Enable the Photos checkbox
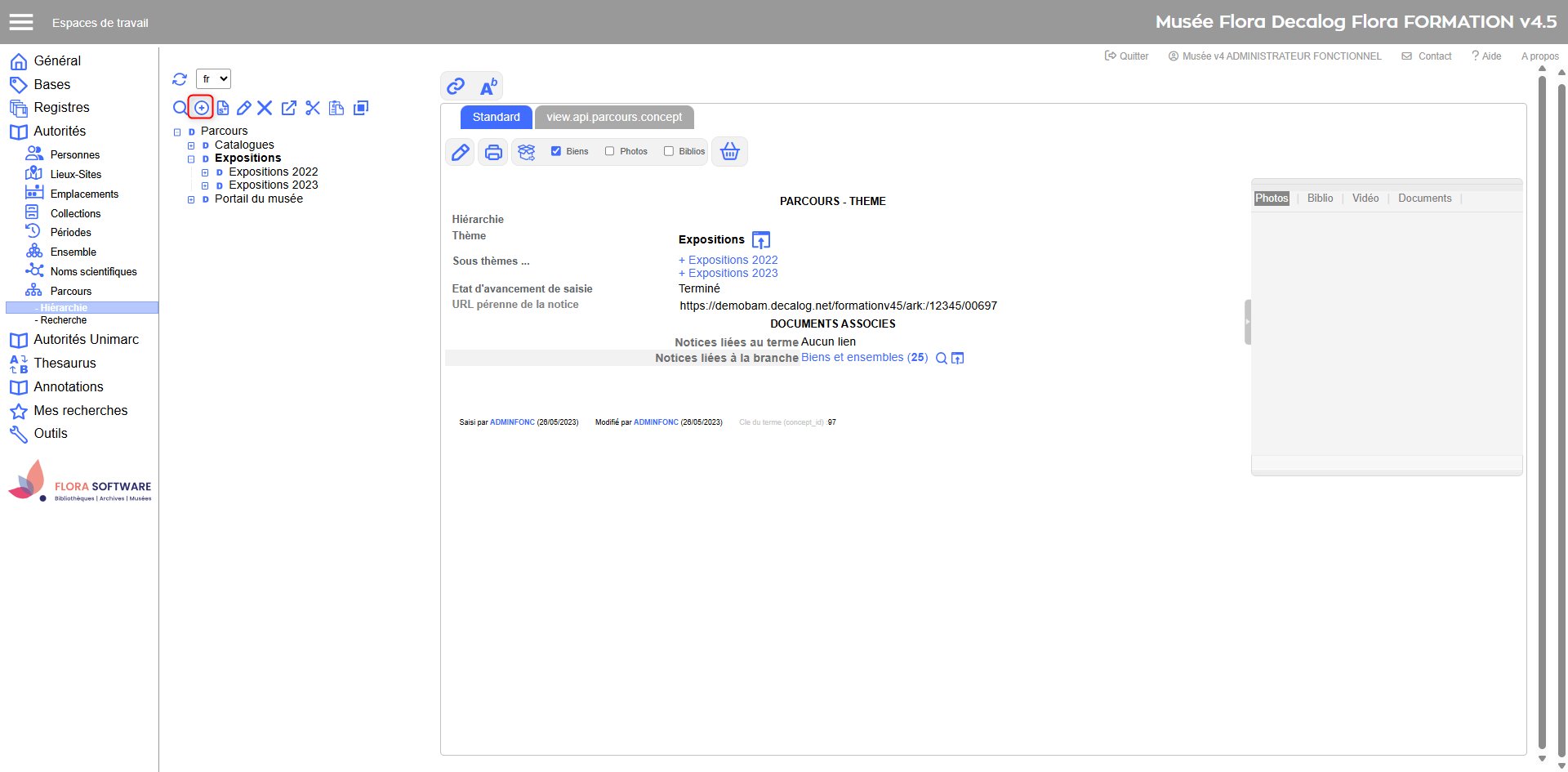The height and width of the screenshot is (772, 1568). [610, 151]
